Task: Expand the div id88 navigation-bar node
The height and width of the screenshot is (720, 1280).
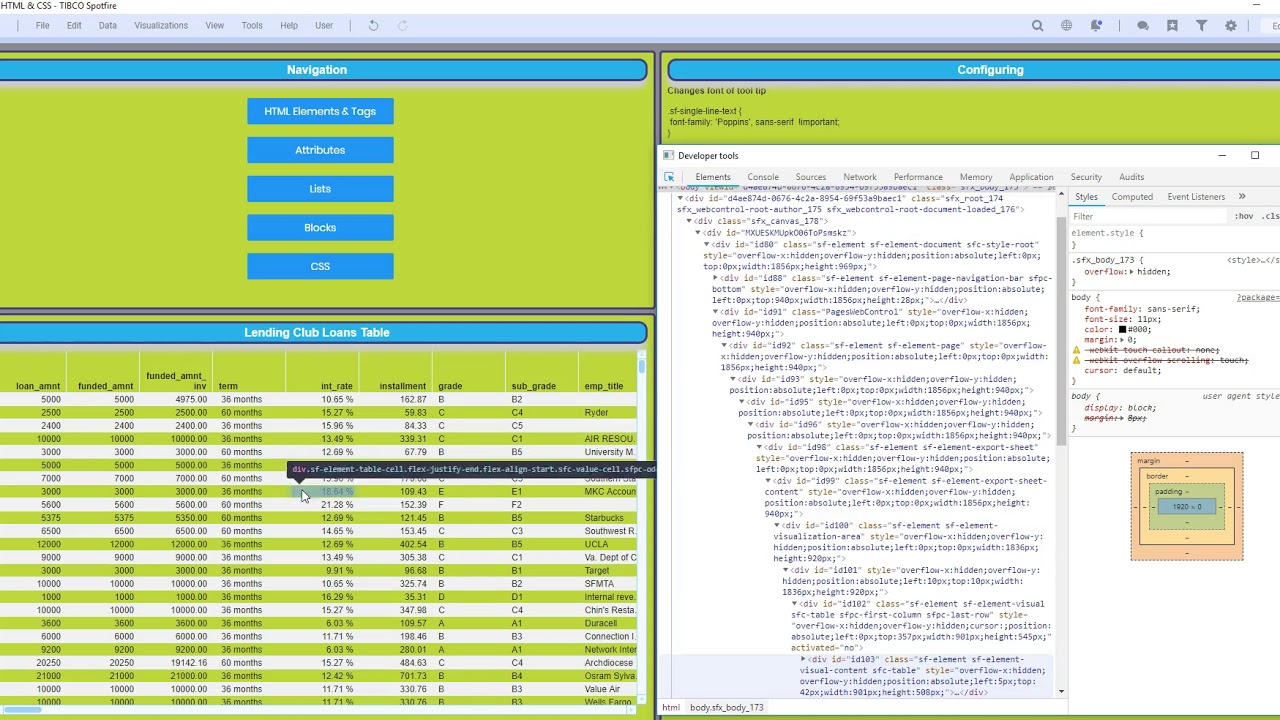Action: [x=716, y=278]
